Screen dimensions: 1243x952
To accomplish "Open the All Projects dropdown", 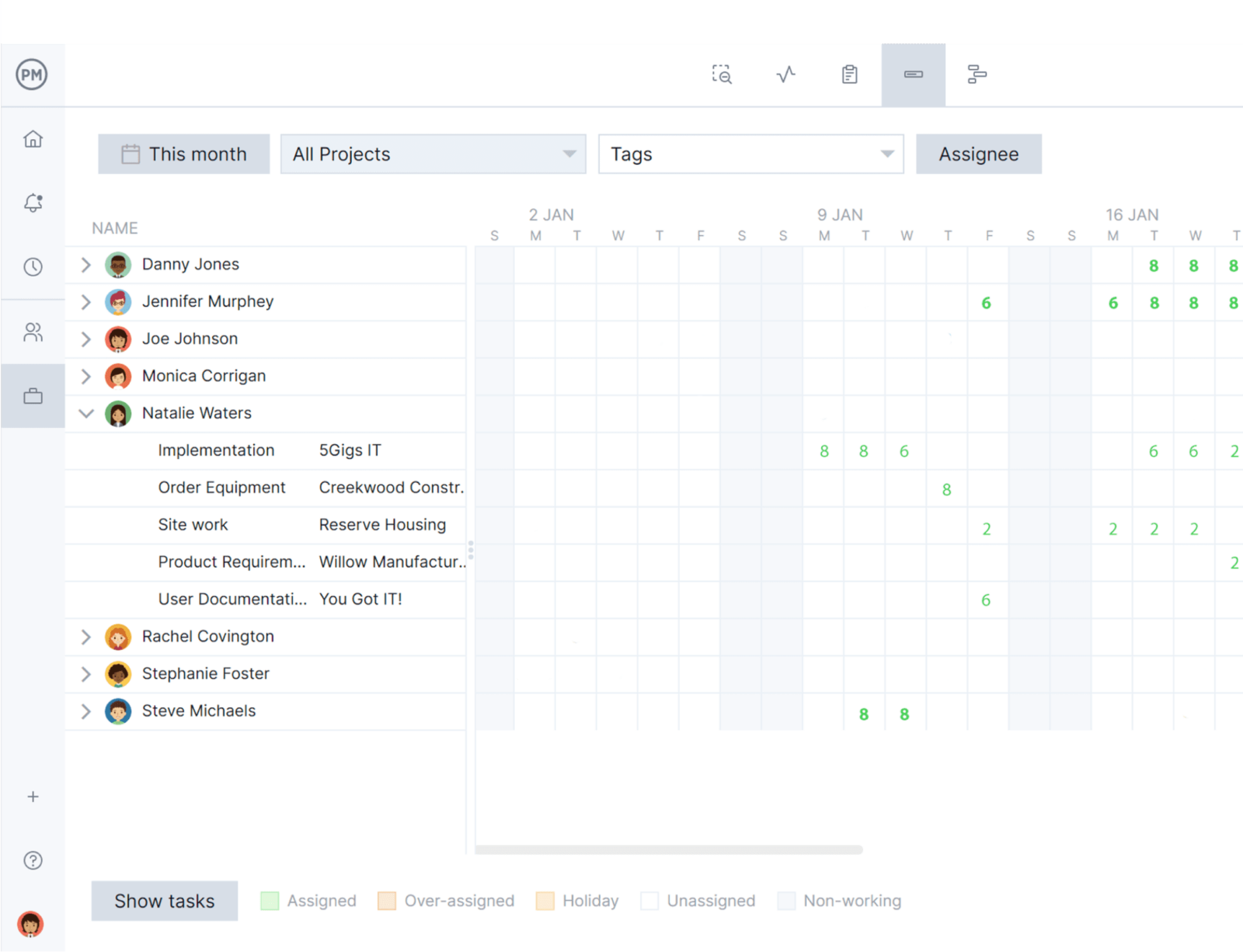I will pyautogui.click(x=433, y=154).
